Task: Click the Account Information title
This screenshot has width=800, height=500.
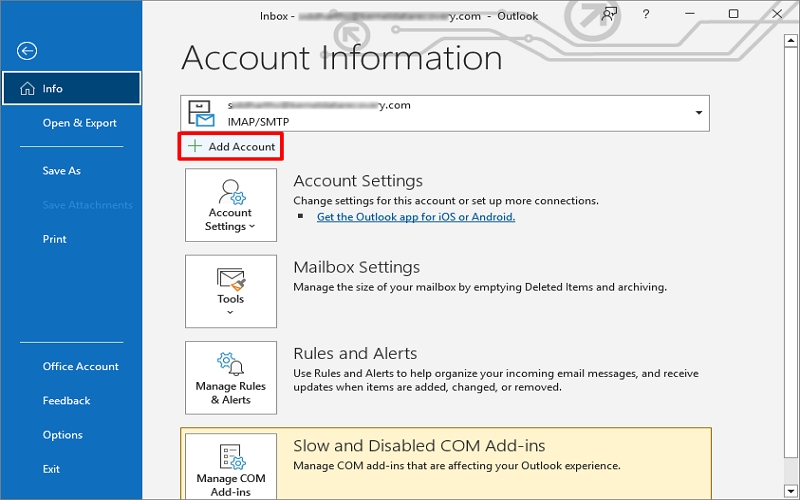Action: (x=342, y=57)
